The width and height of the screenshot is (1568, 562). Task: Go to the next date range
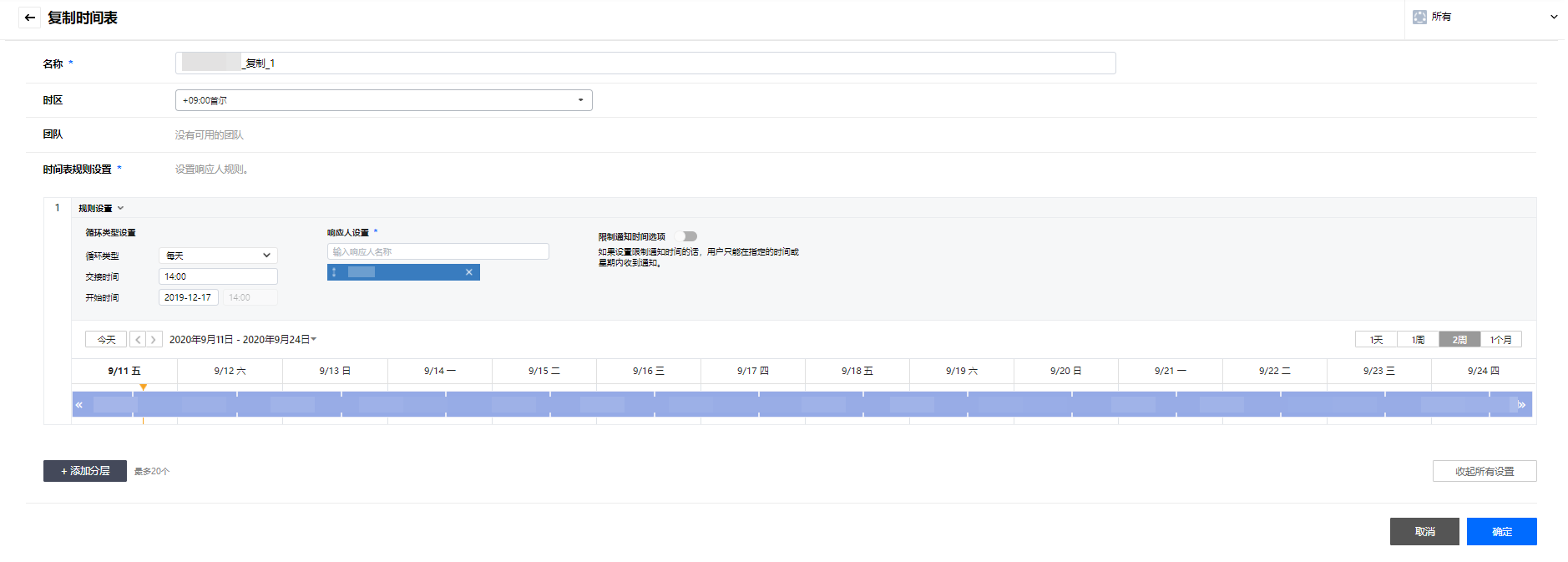coord(154,340)
